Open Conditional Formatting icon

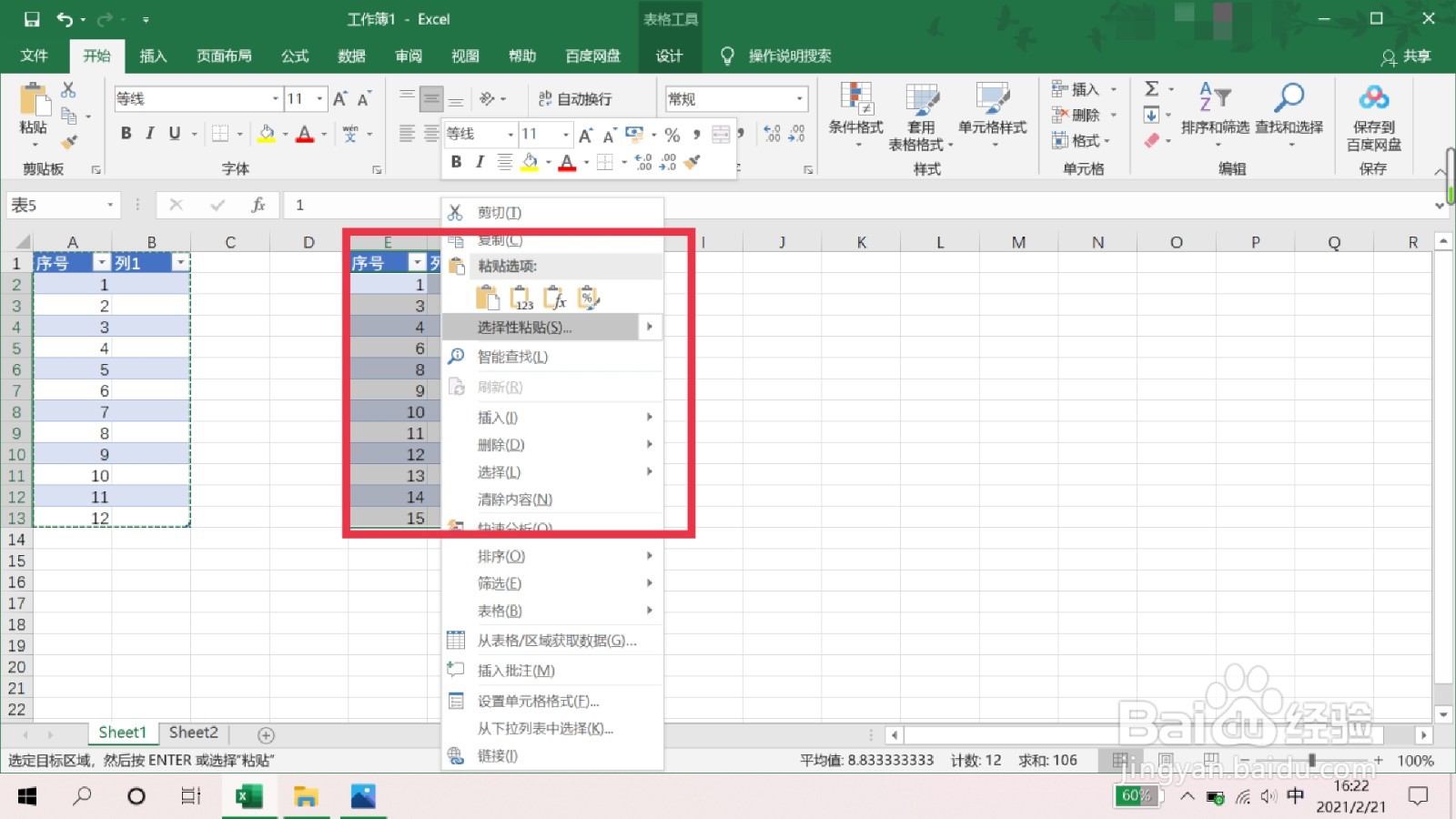point(855,99)
